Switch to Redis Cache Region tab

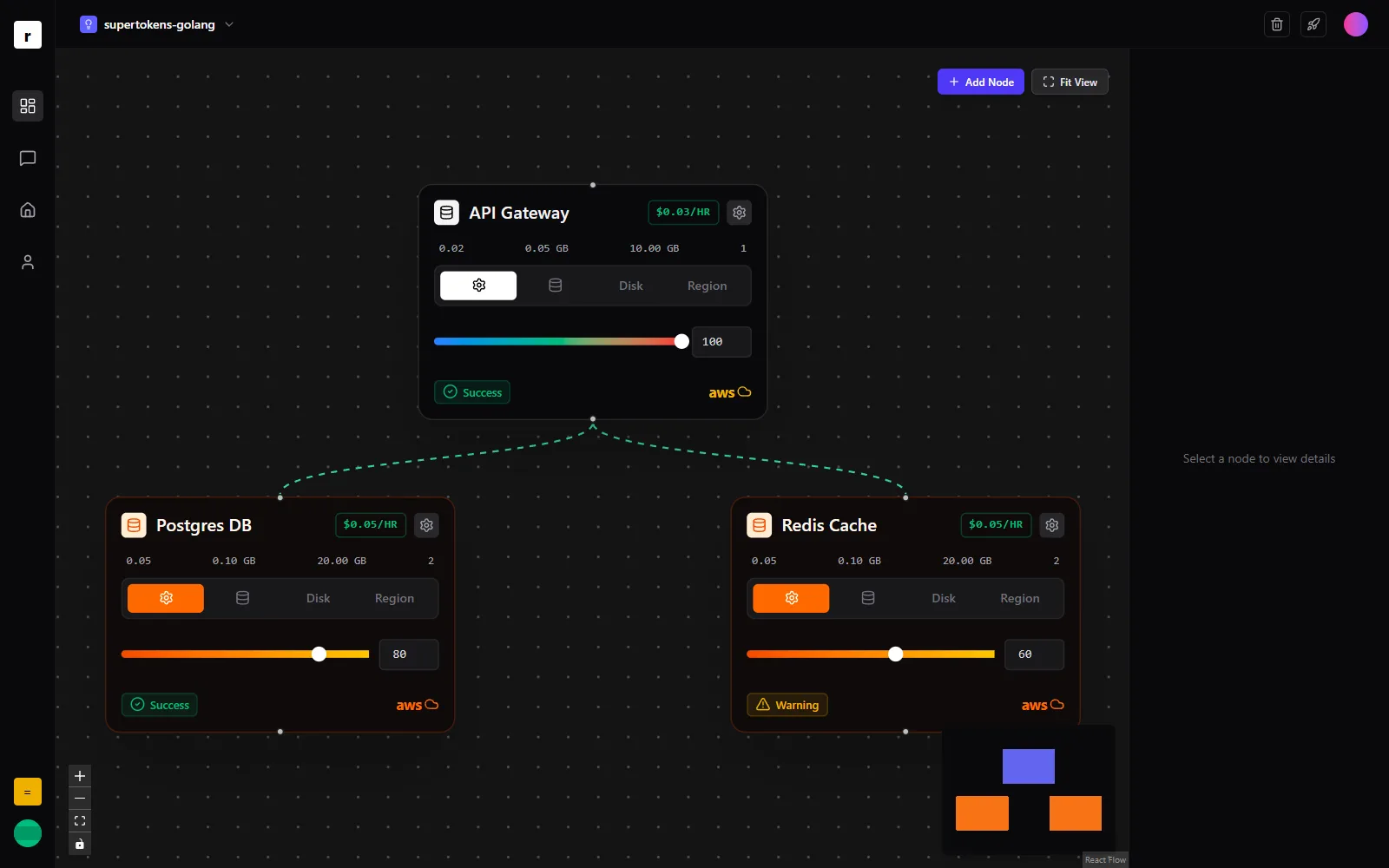(x=1020, y=598)
